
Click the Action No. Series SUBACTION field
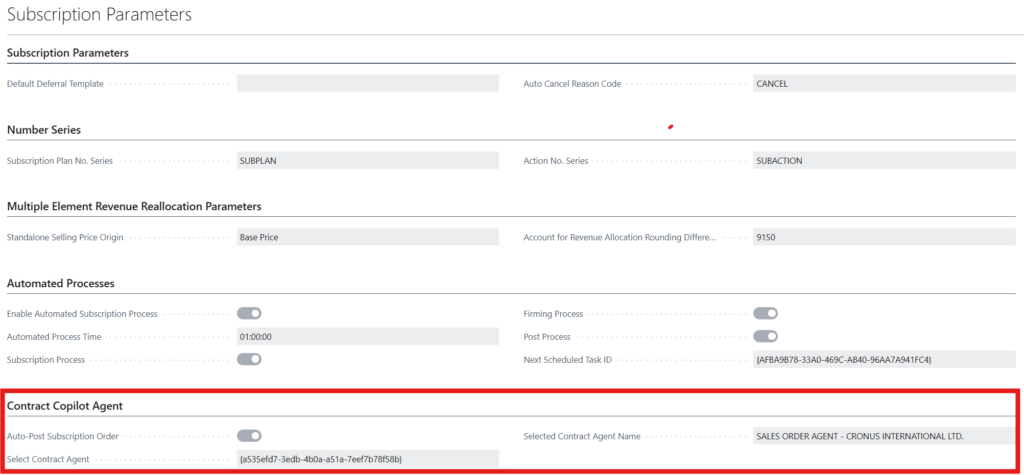coord(884,160)
